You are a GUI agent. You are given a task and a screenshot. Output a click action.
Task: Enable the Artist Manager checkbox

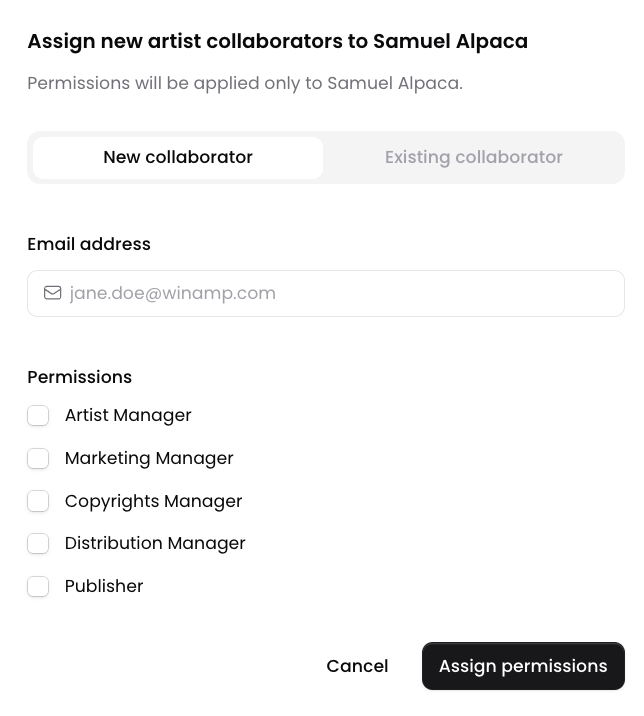38,416
